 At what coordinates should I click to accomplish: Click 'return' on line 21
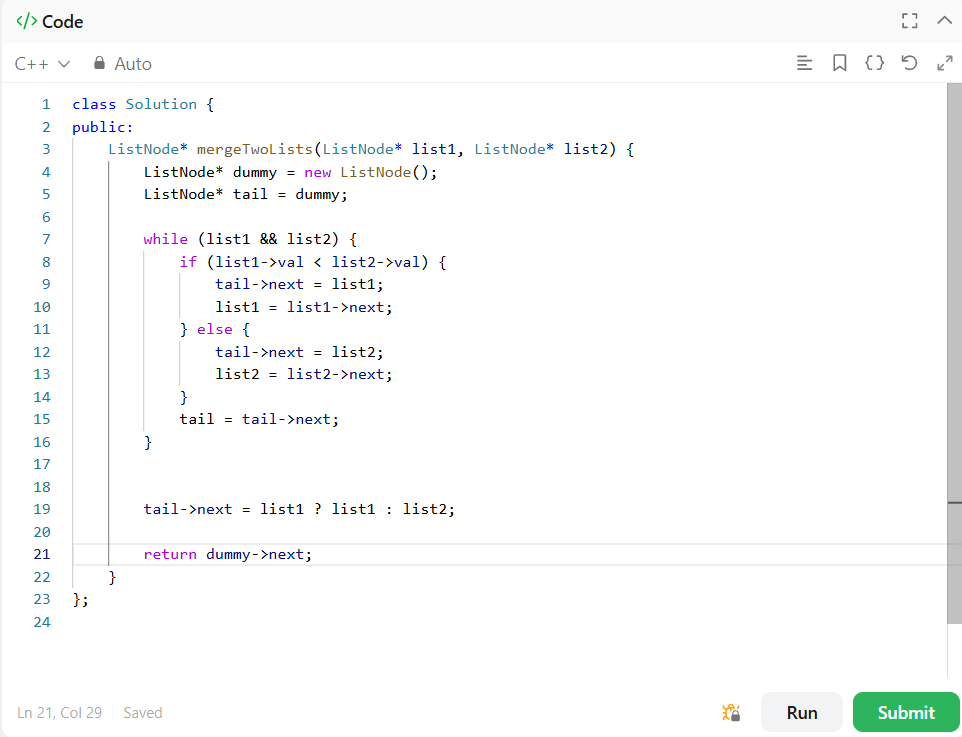170,554
